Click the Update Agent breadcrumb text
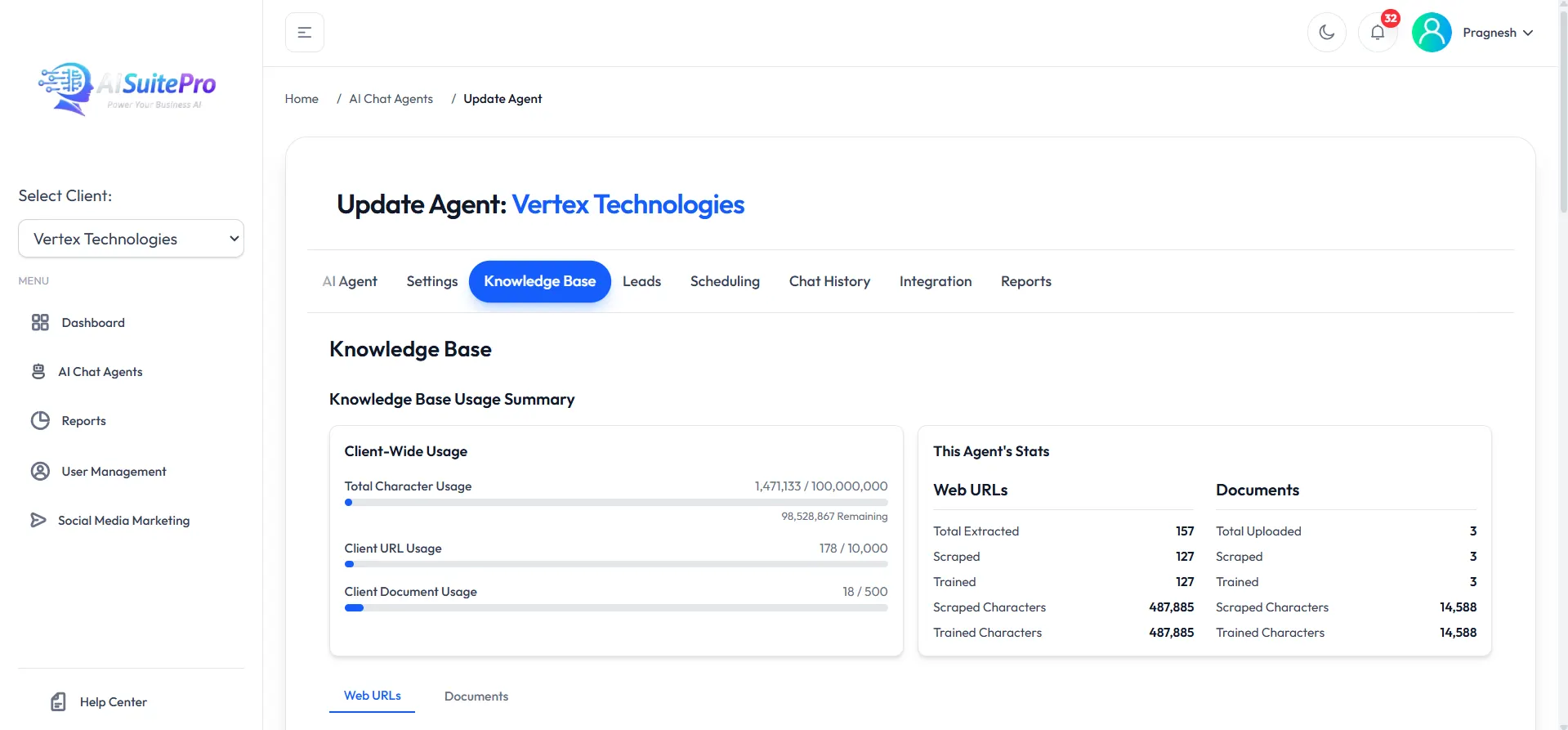 pyautogui.click(x=503, y=99)
